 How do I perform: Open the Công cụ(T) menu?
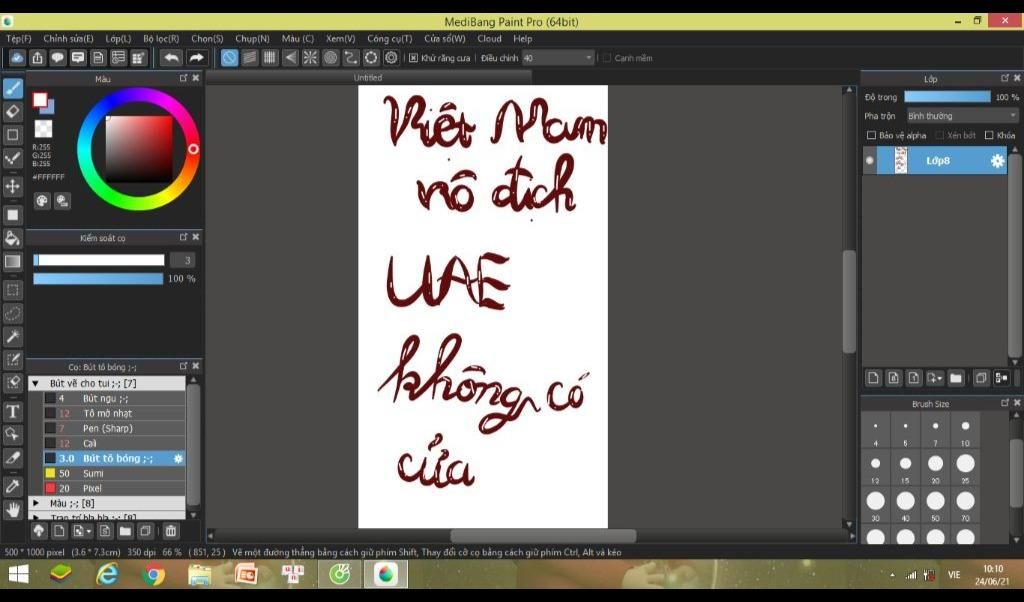389,38
